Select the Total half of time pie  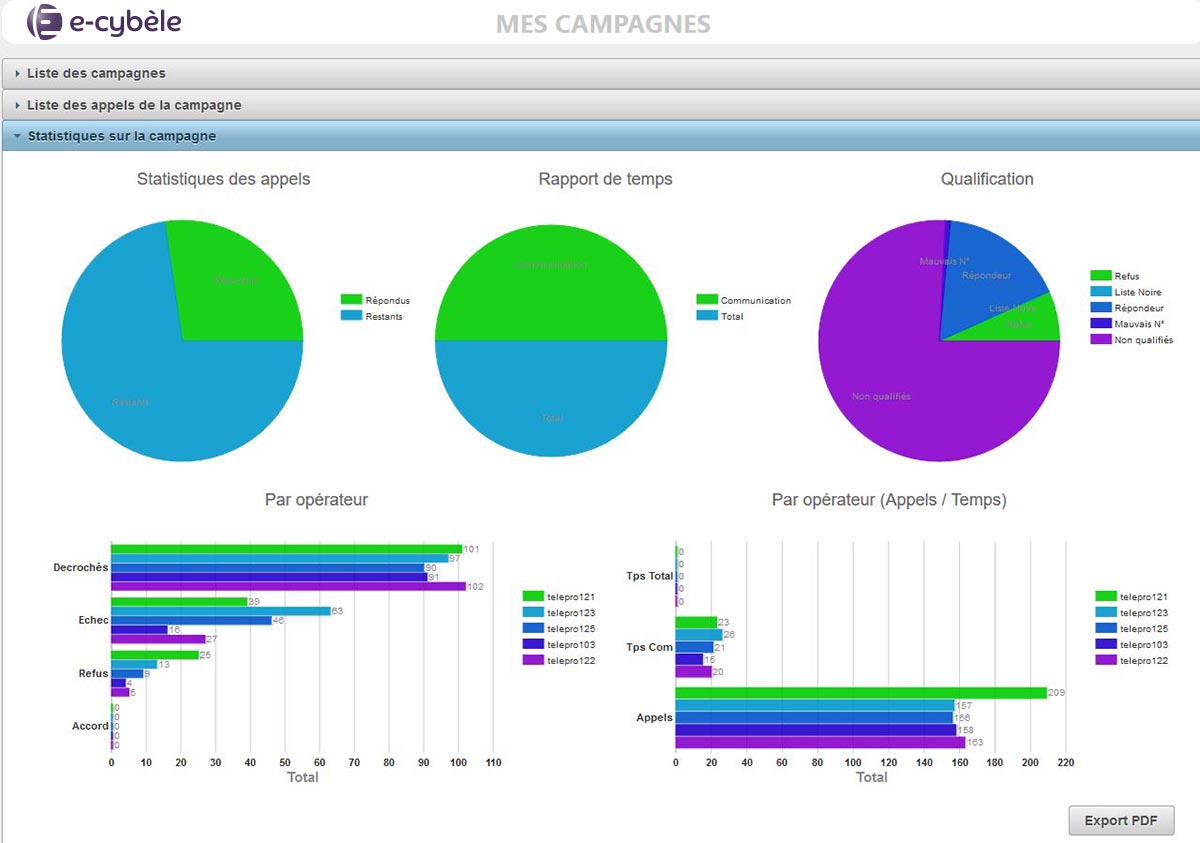tap(551, 400)
